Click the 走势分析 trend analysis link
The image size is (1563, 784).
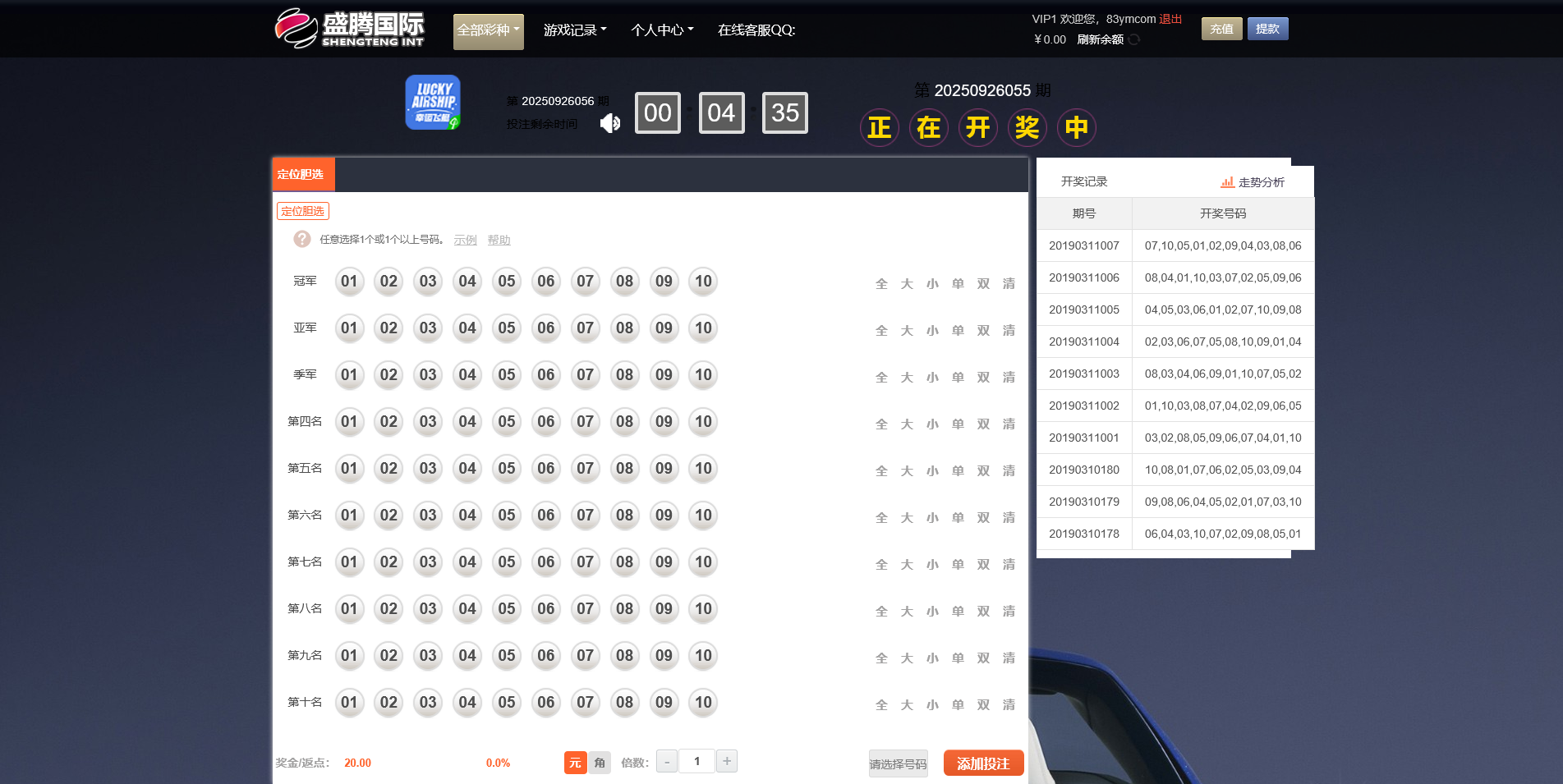coord(1261,182)
